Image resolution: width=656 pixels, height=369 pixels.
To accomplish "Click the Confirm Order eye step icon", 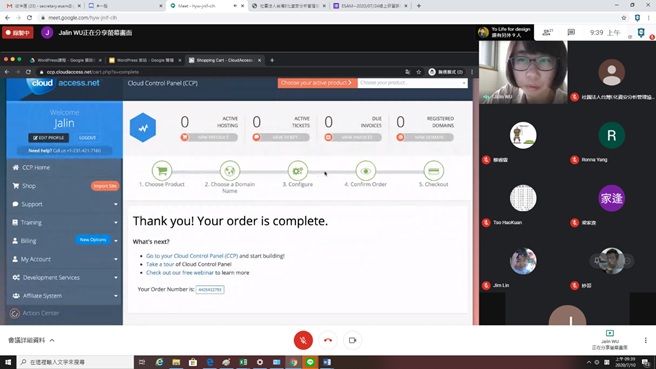I will (366, 171).
